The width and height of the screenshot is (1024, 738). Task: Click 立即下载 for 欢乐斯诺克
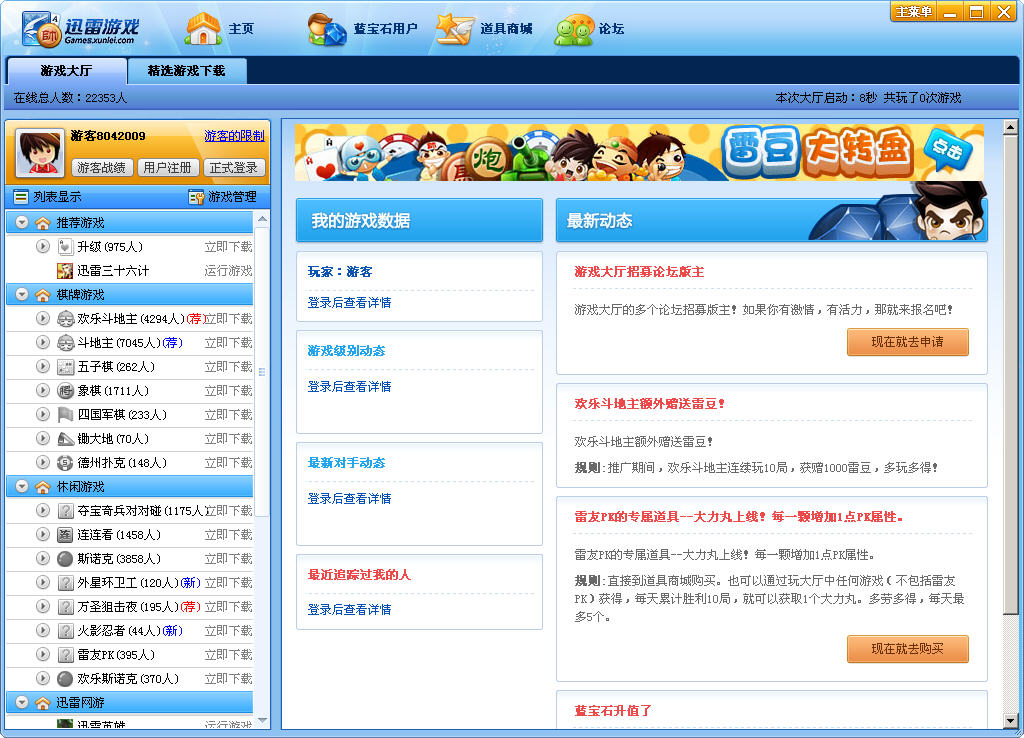229,679
